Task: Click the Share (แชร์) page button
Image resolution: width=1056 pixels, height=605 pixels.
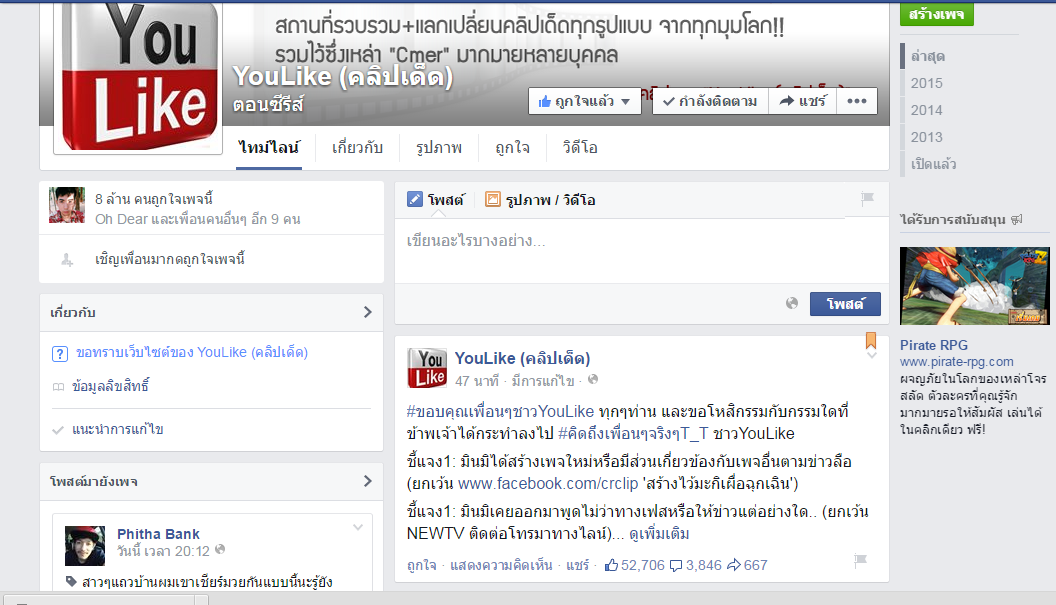Action: [x=802, y=101]
